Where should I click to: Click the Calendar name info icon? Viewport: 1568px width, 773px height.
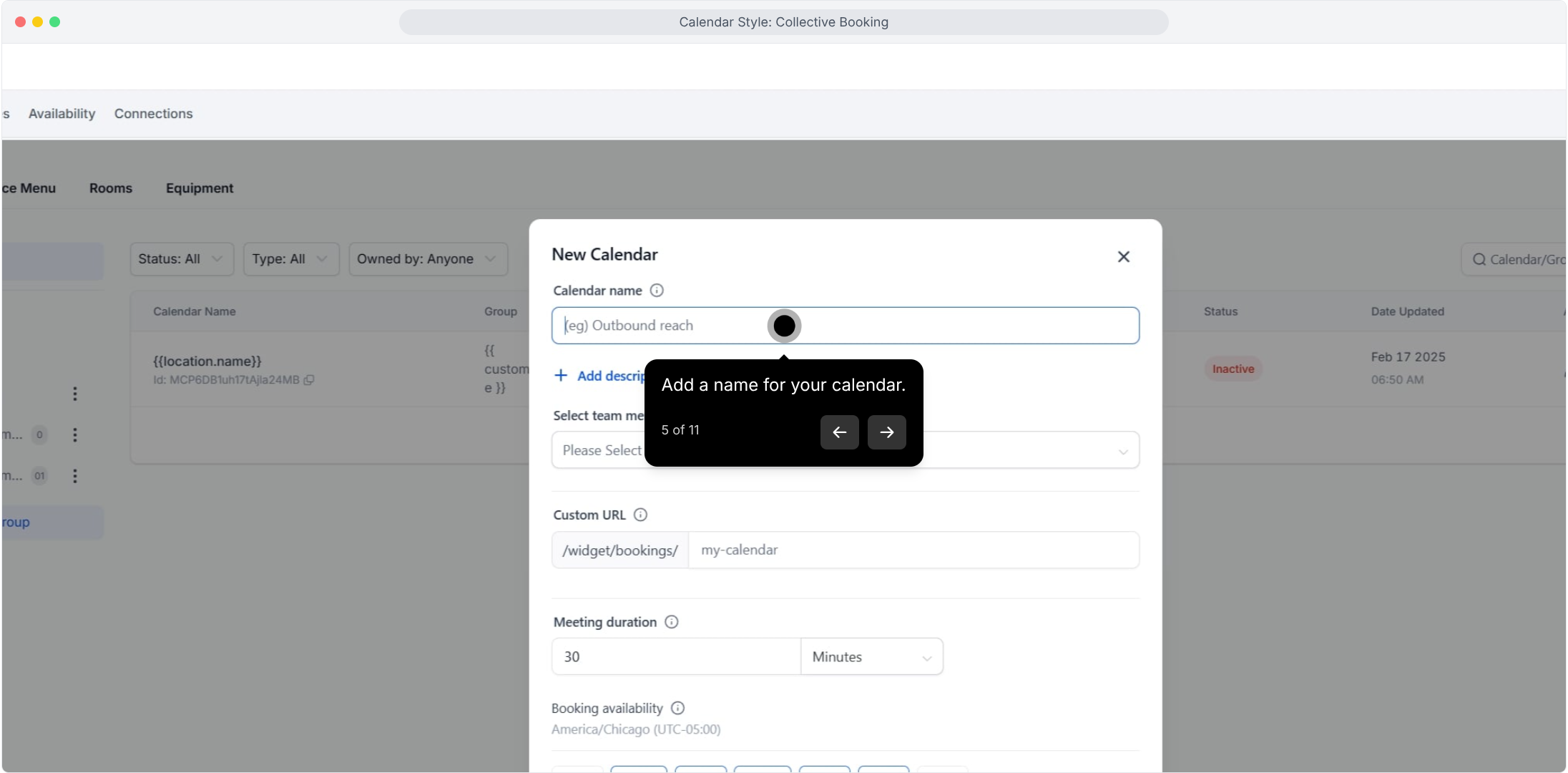[x=656, y=291]
